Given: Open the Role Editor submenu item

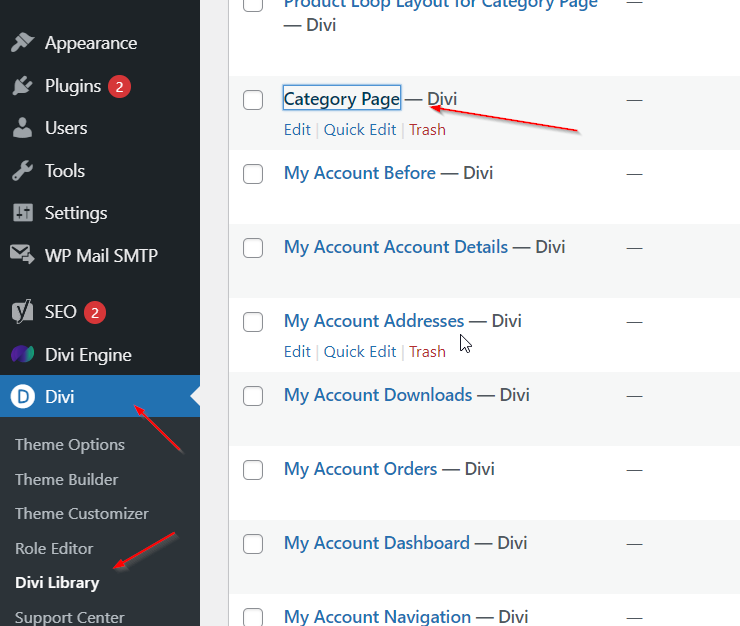Looking at the screenshot, I should pos(54,548).
